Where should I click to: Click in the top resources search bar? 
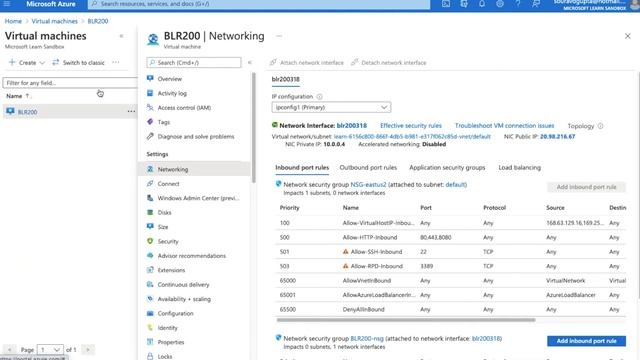tap(259, 4)
